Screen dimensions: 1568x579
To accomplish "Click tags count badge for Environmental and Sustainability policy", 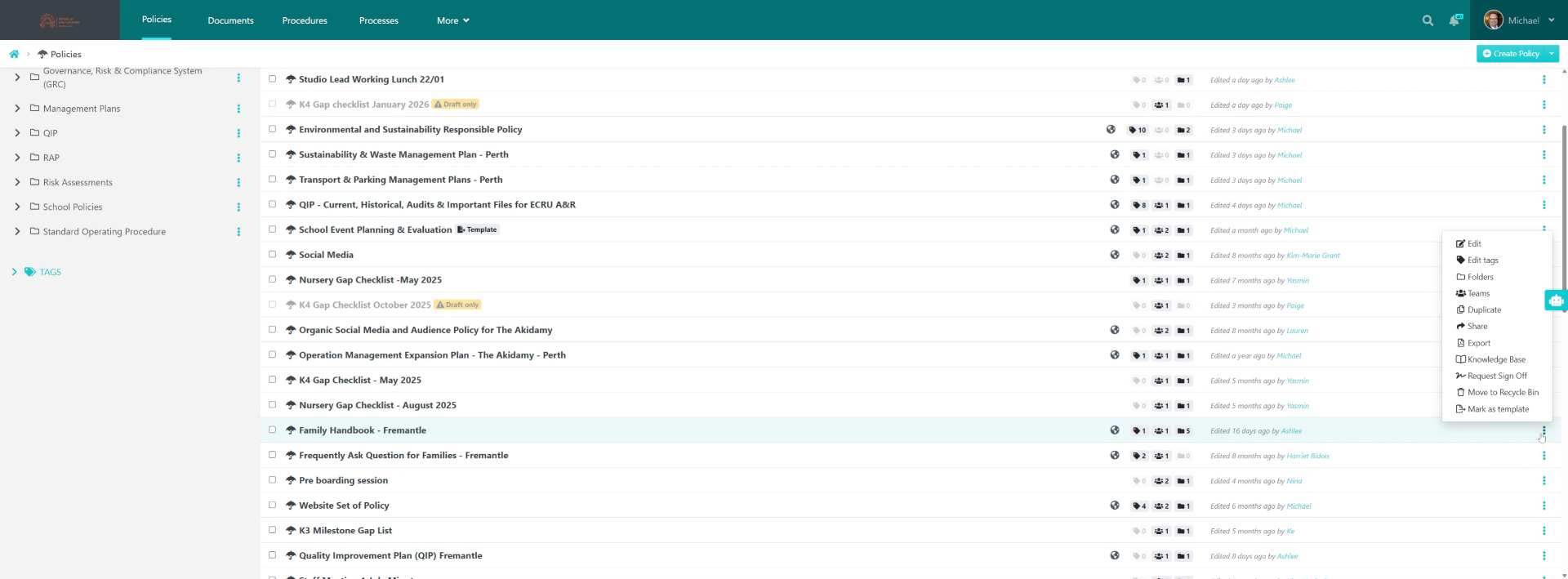I will [1138, 130].
